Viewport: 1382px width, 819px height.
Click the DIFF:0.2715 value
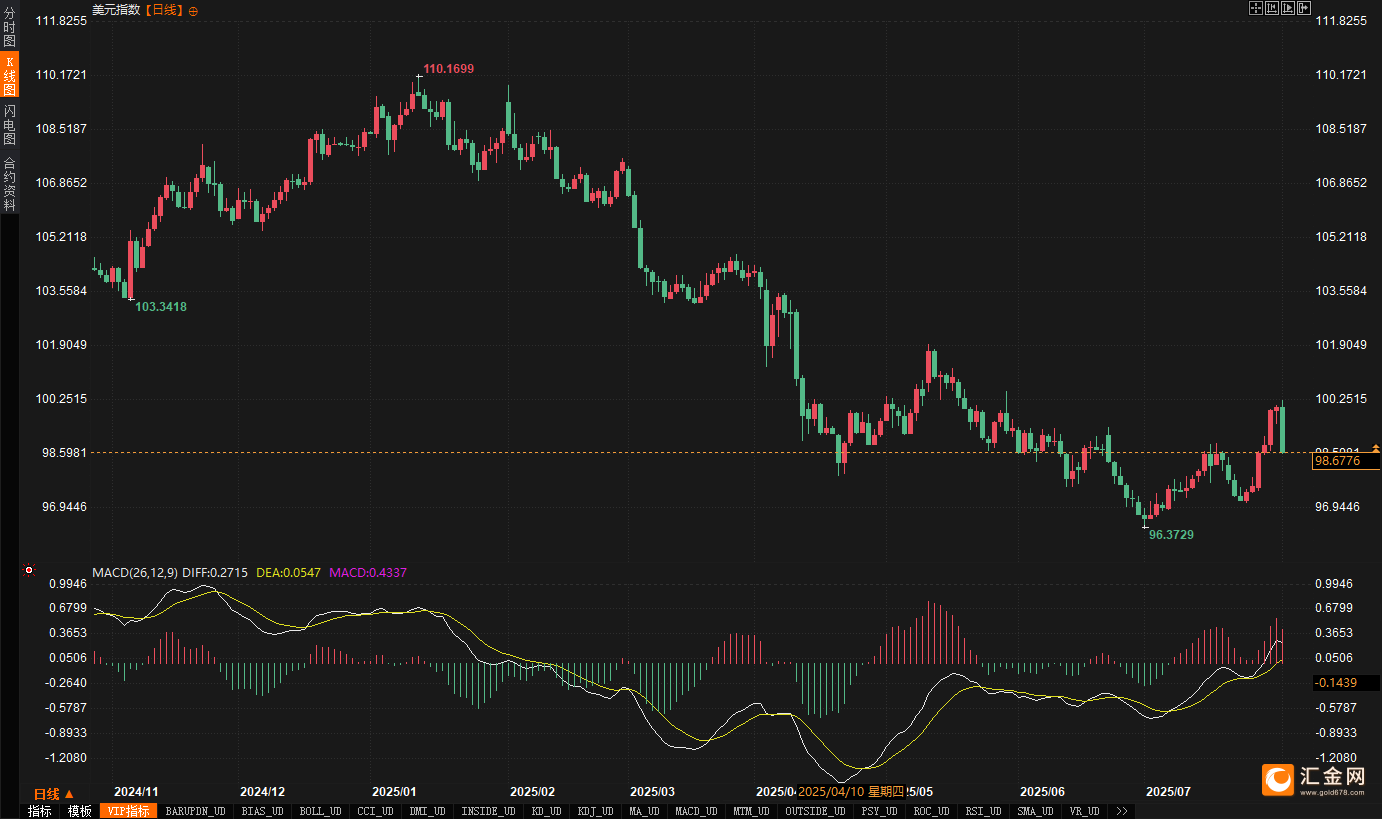coord(216,573)
